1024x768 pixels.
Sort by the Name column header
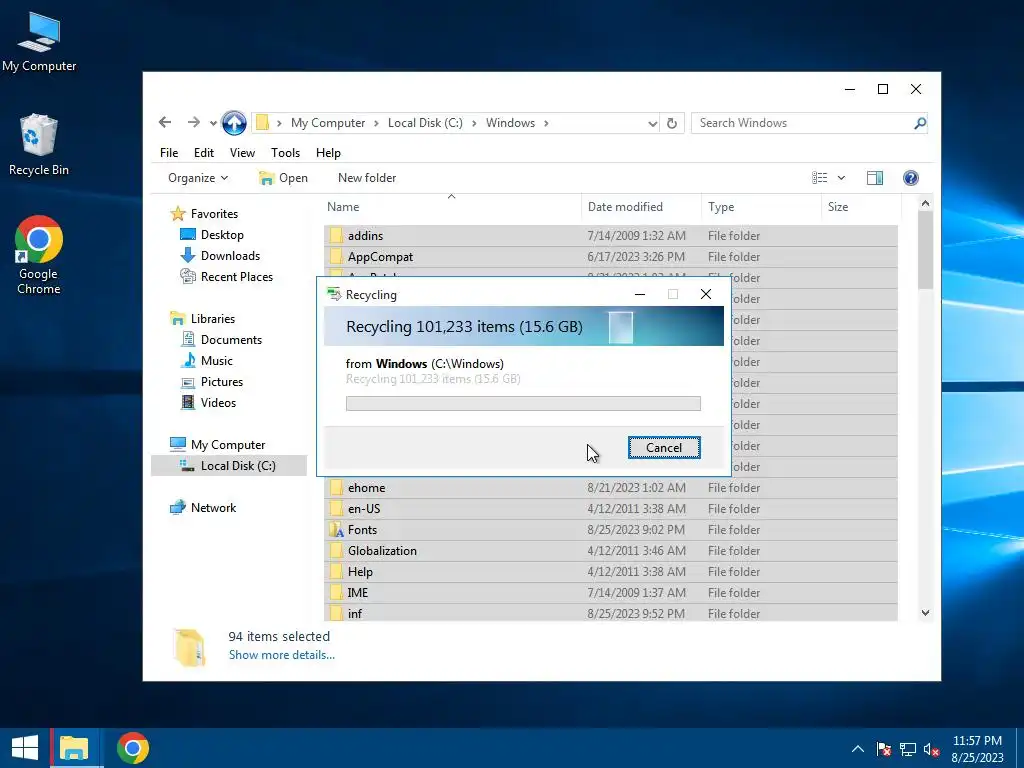(x=453, y=206)
